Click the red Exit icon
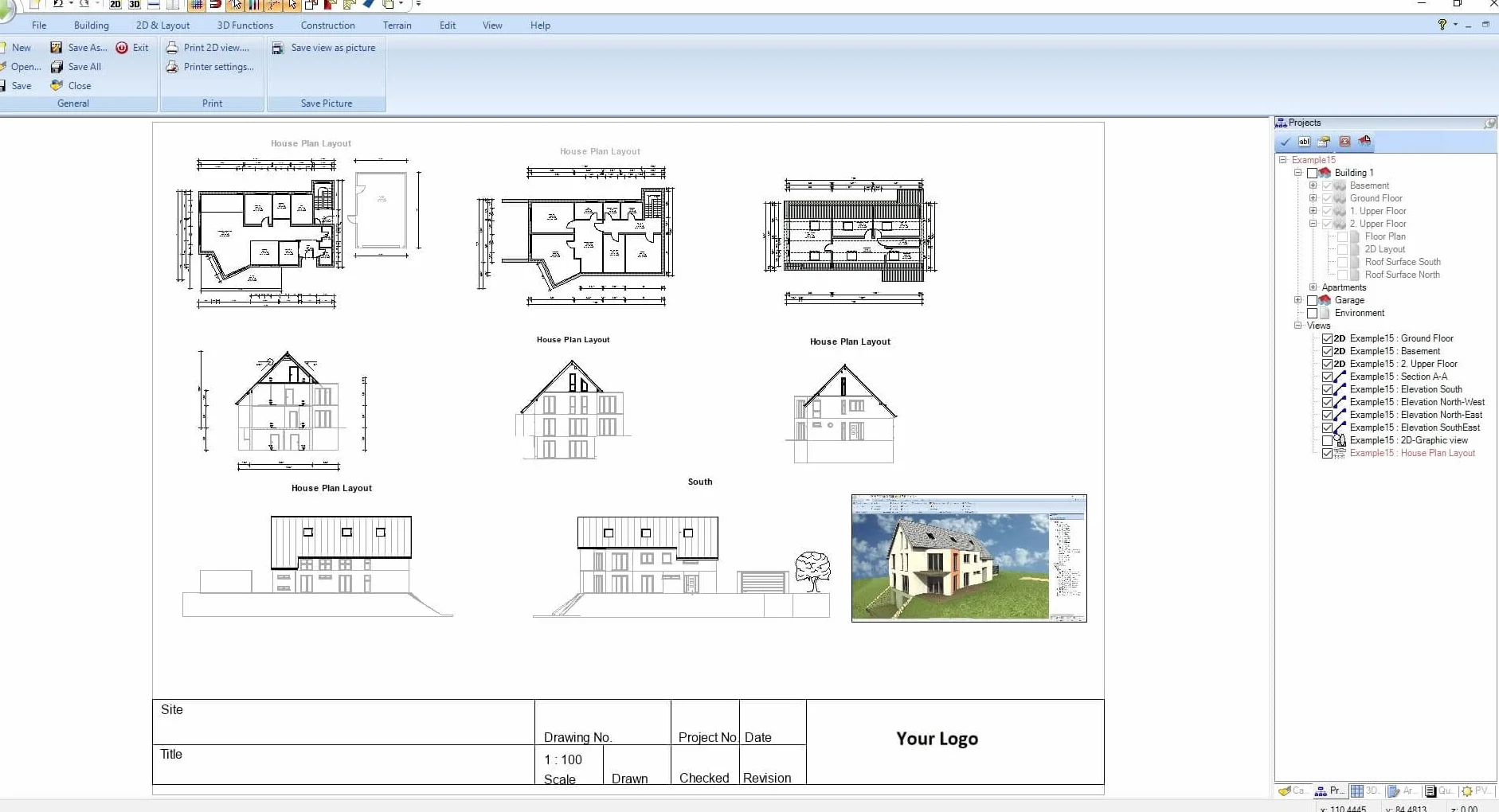The height and width of the screenshot is (812, 1499). pyautogui.click(x=122, y=48)
